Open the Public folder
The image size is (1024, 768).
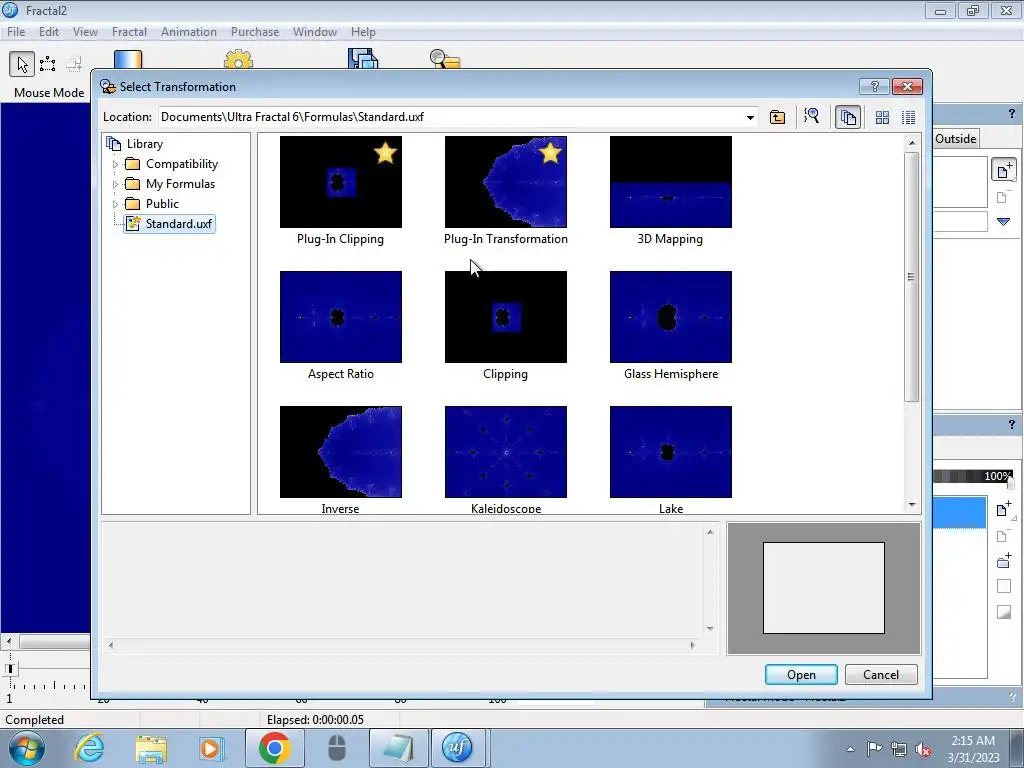(162, 204)
